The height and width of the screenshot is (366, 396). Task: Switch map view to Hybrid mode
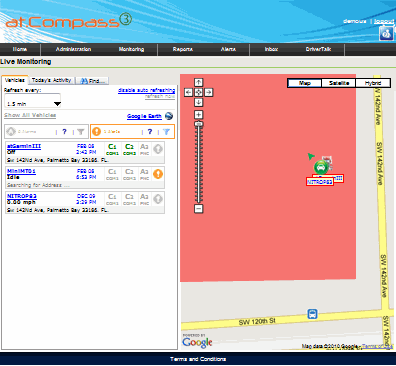click(x=373, y=83)
